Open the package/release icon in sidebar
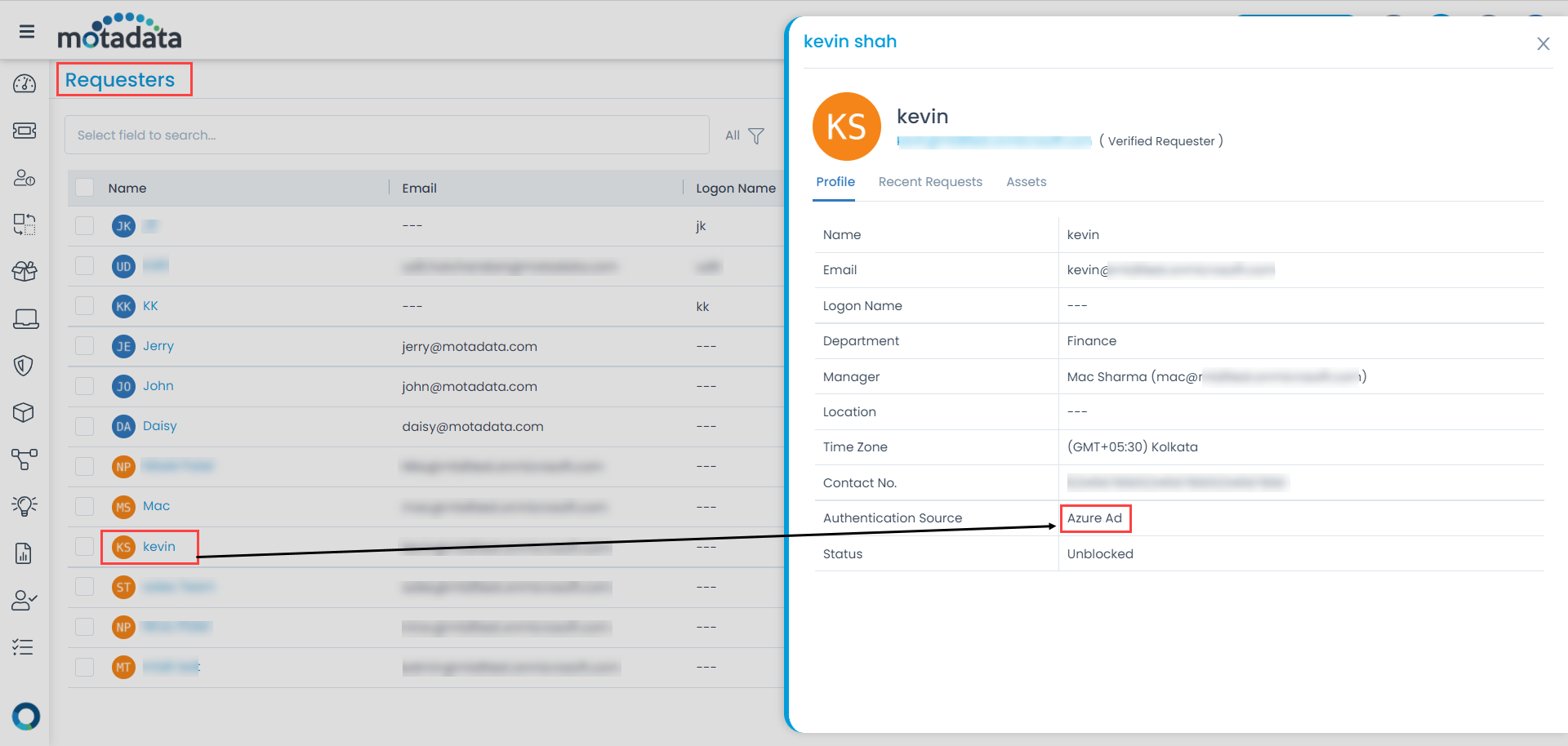Viewport: 1568px width, 746px height. 24,270
